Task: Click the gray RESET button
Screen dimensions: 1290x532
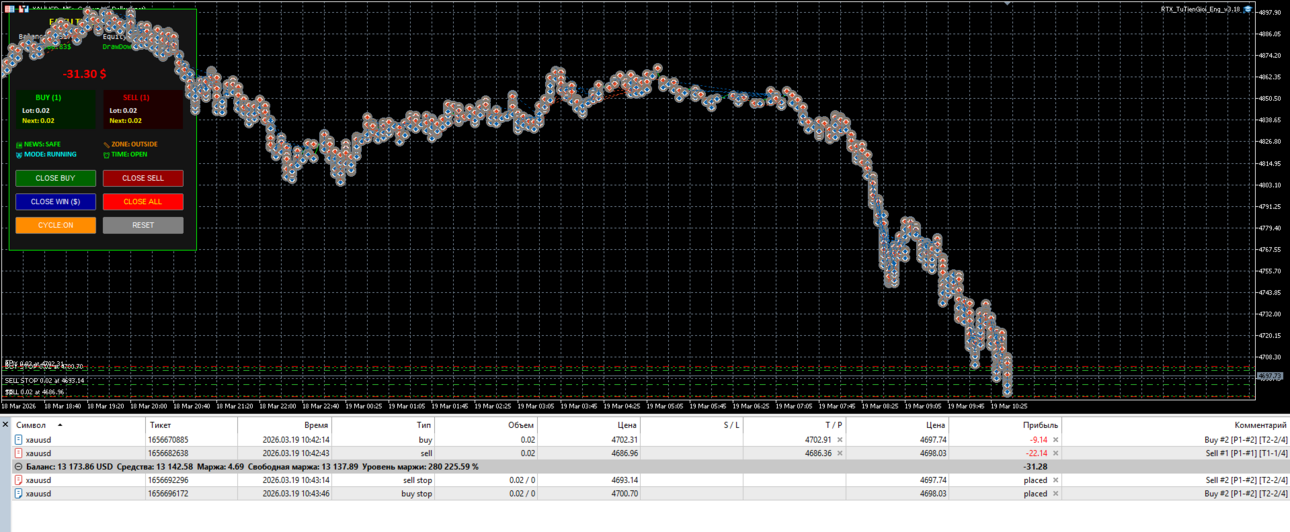Action: [x=143, y=225]
